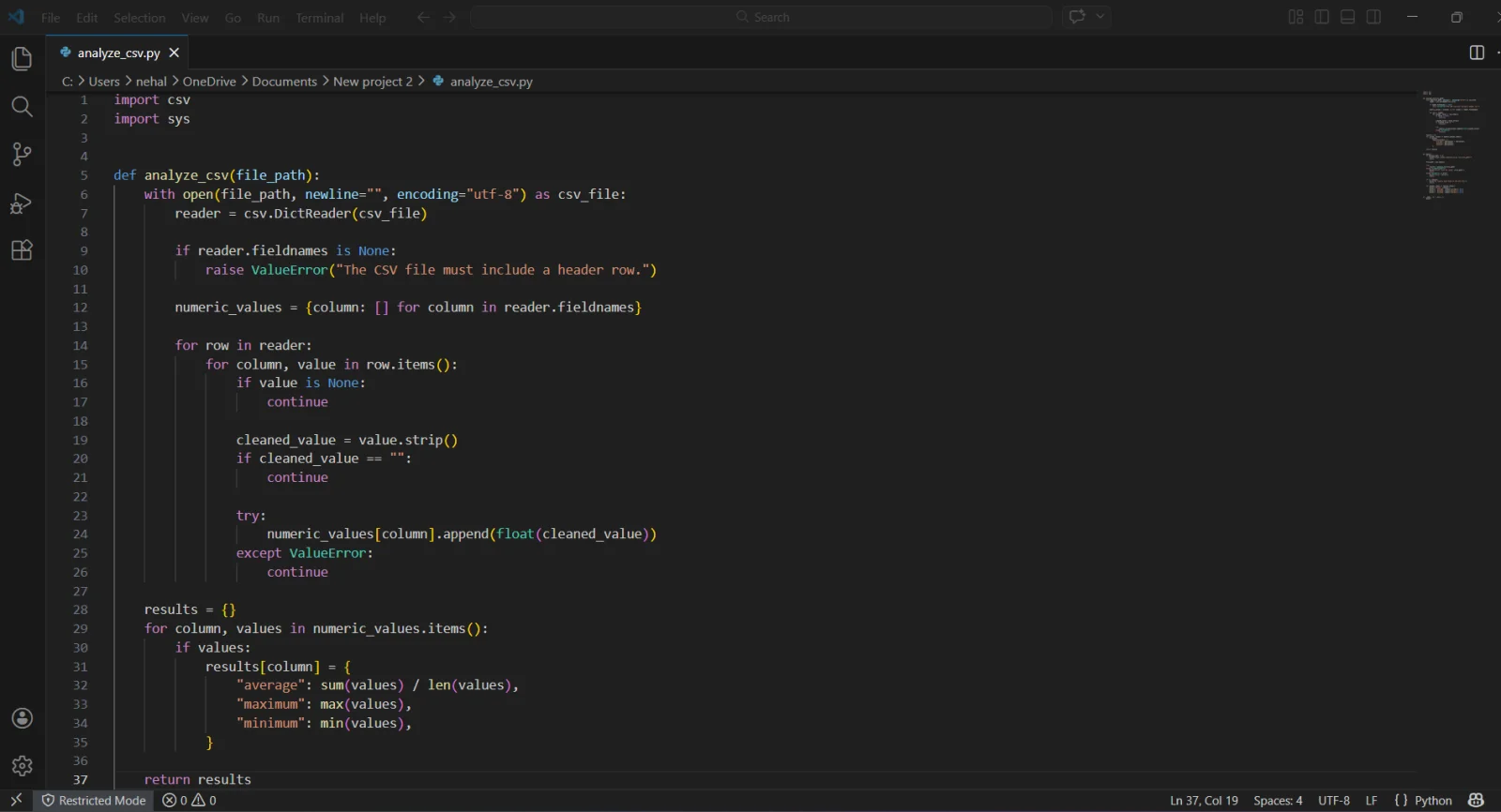The width and height of the screenshot is (1501, 812).
Task: Open the Search view in activity bar
Action: (22, 106)
